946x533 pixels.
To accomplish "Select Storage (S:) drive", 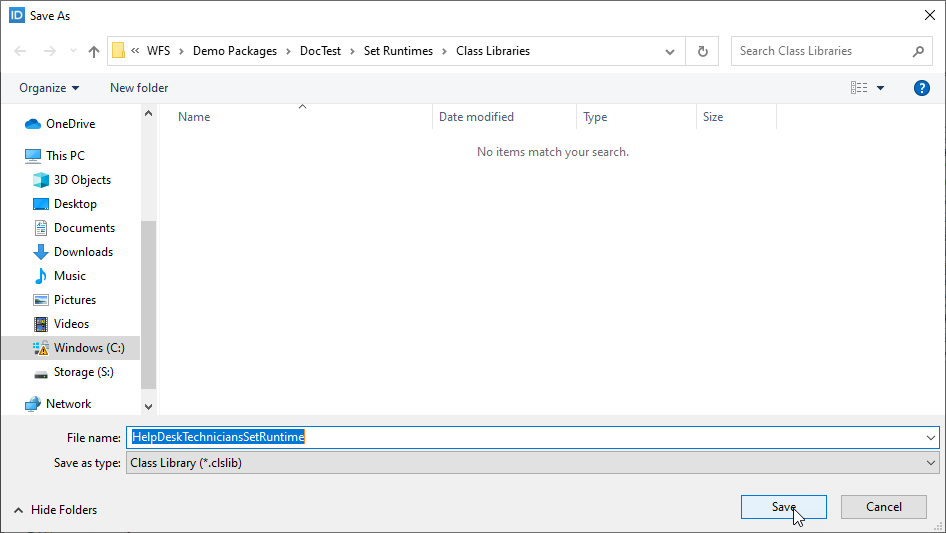I will coord(83,372).
